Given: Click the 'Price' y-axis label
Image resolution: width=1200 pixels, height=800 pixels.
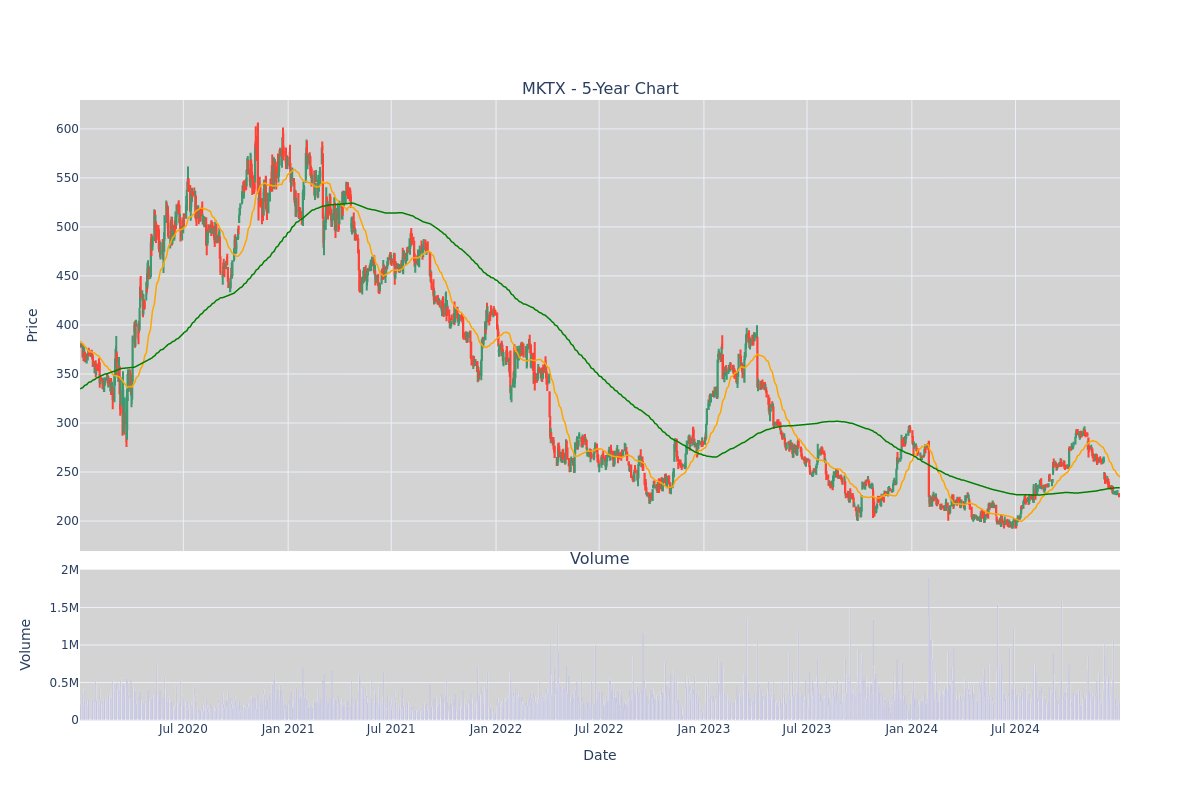Looking at the screenshot, I should pyautogui.click(x=32, y=325).
